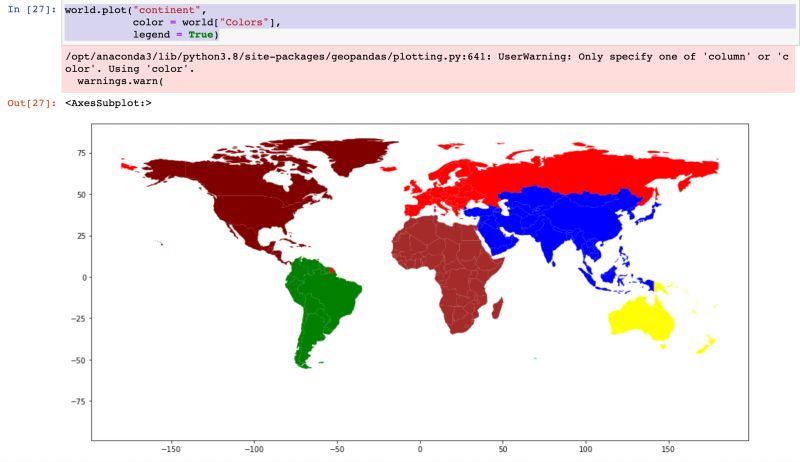Viewport: 800px width, 462px height.
Task: Click the yellow New Zealand islands
Action: coord(707,344)
